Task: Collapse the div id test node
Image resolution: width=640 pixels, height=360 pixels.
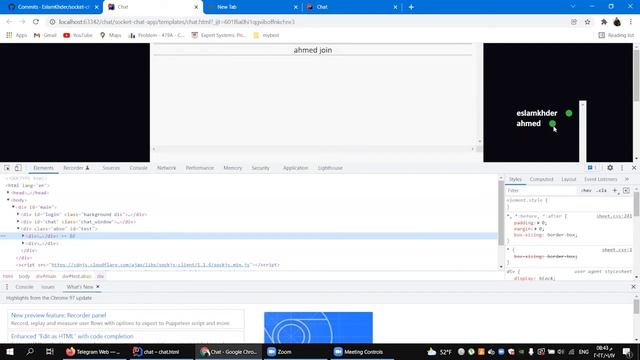Action: coord(18,229)
